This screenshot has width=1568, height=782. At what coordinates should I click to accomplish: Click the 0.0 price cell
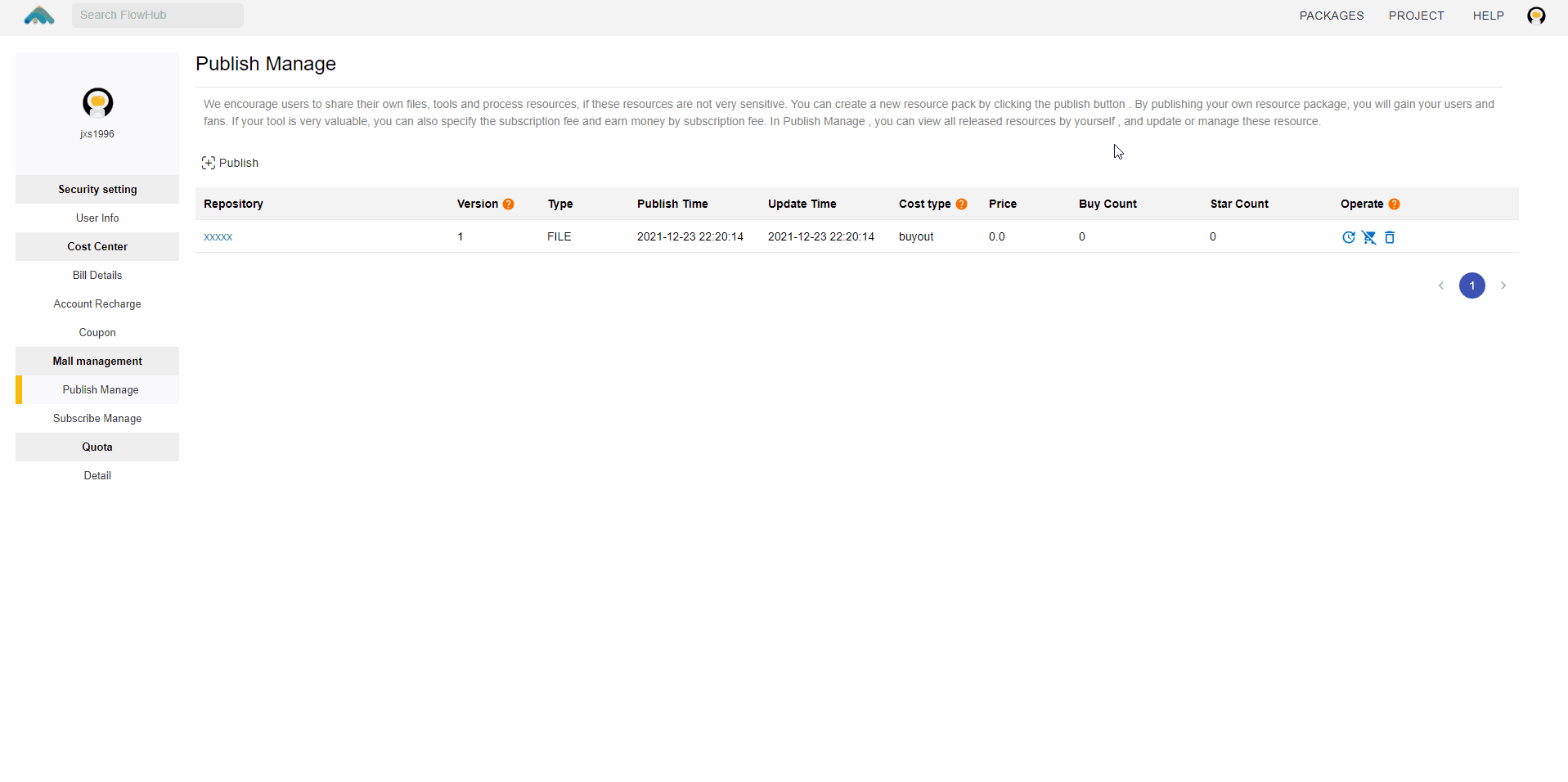[x=996, y=237]
